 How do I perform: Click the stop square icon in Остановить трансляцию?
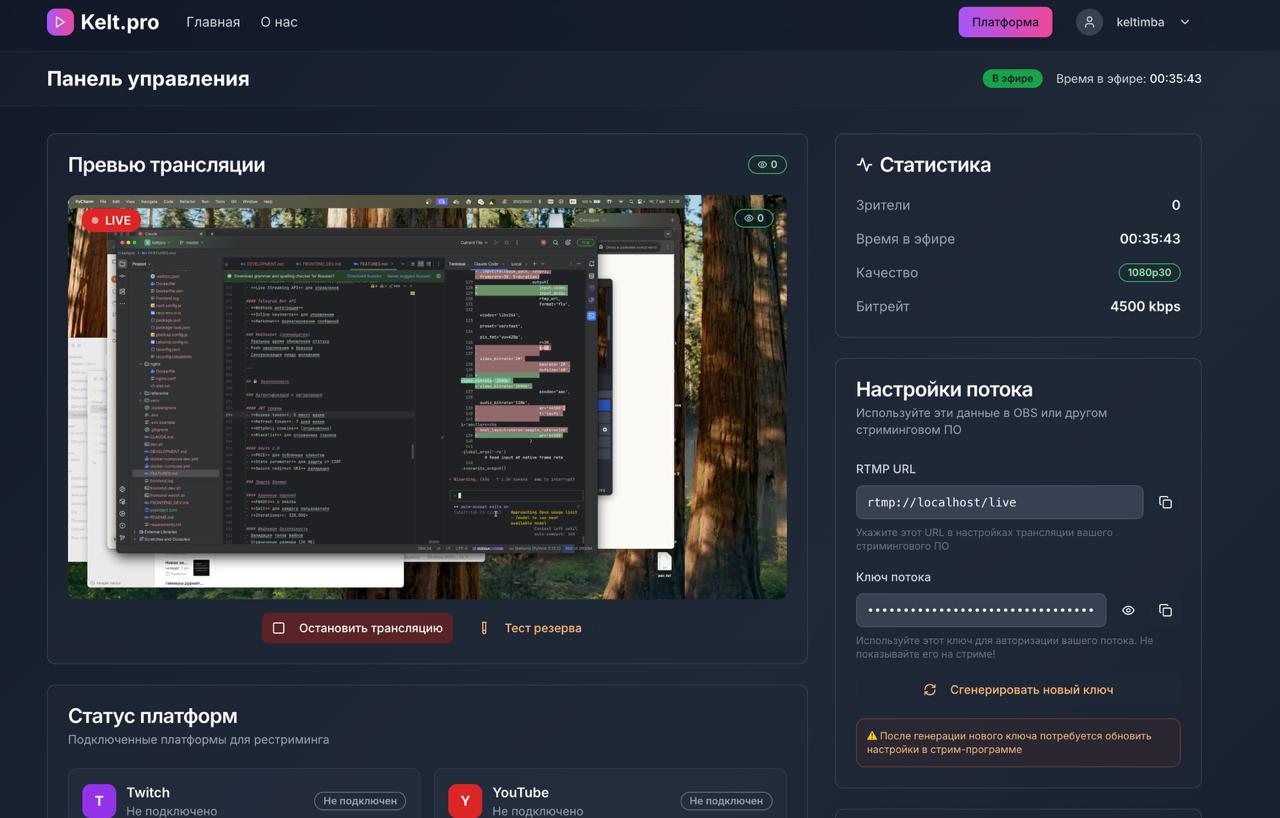280,628
